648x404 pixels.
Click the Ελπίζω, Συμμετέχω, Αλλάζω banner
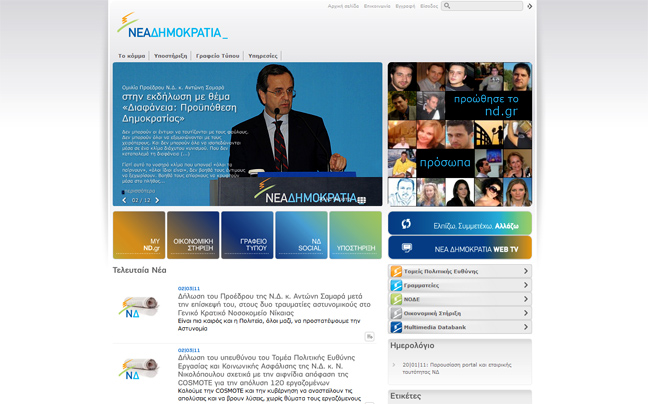(x=460, y=223)
